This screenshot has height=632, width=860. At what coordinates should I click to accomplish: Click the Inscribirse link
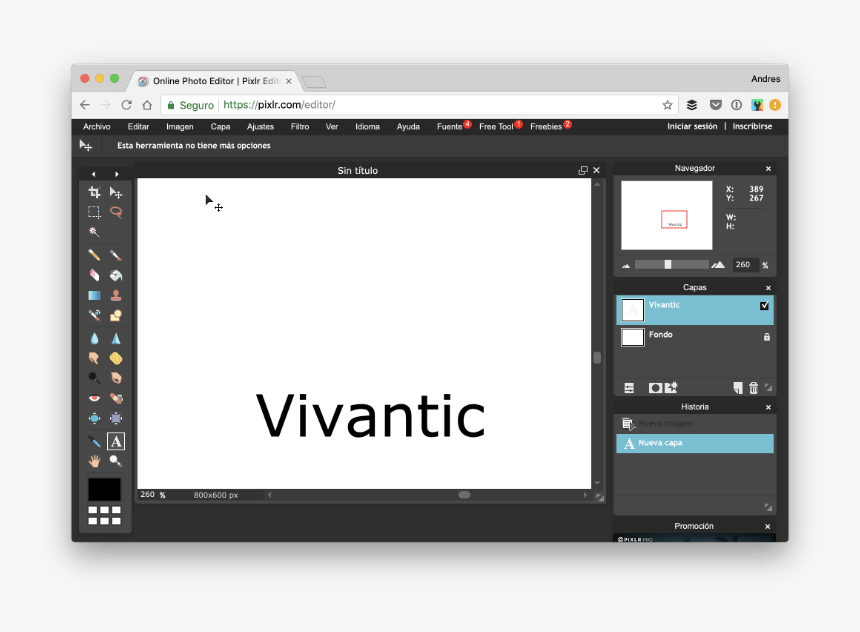pyautogui.click(x=752, y=127)
